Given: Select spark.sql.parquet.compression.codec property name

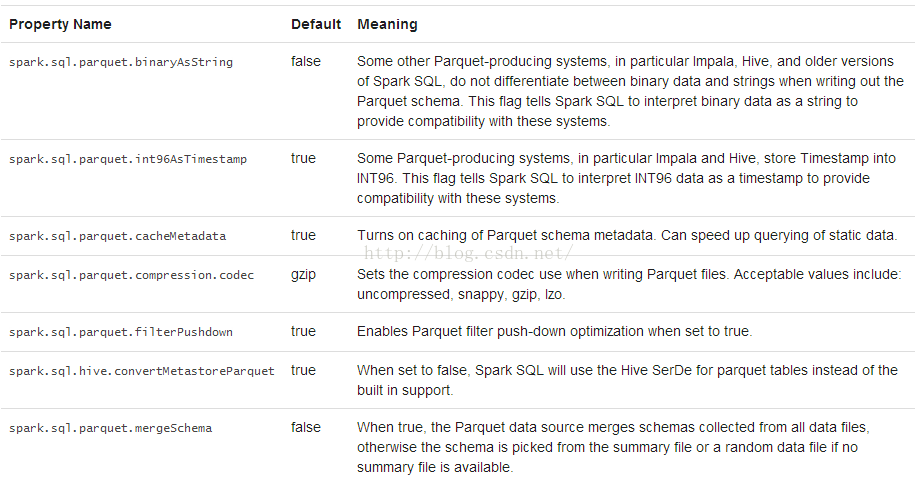Looking at the screenshot, I should click(x=131, y=275).
